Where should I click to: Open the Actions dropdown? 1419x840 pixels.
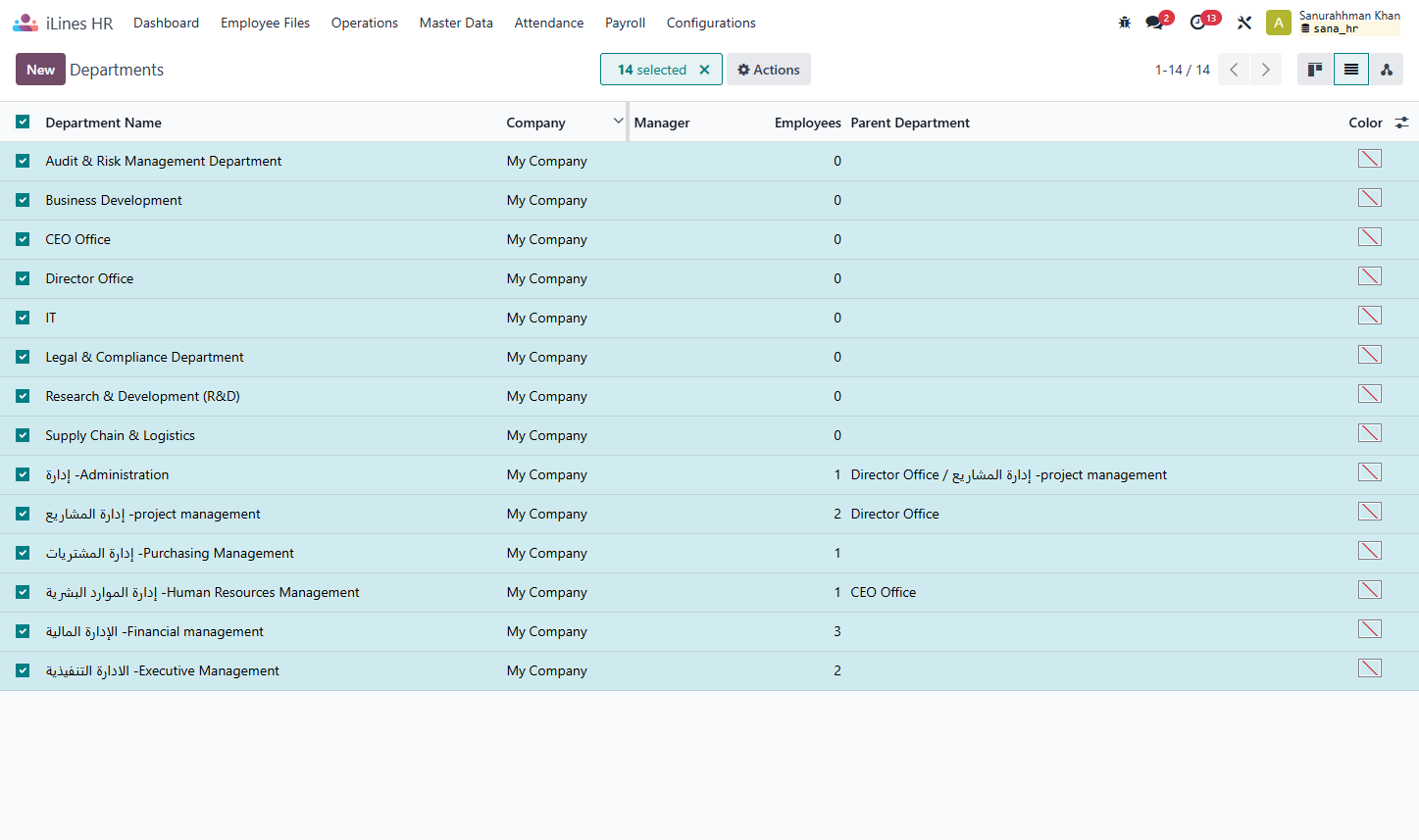coord(769,70)
